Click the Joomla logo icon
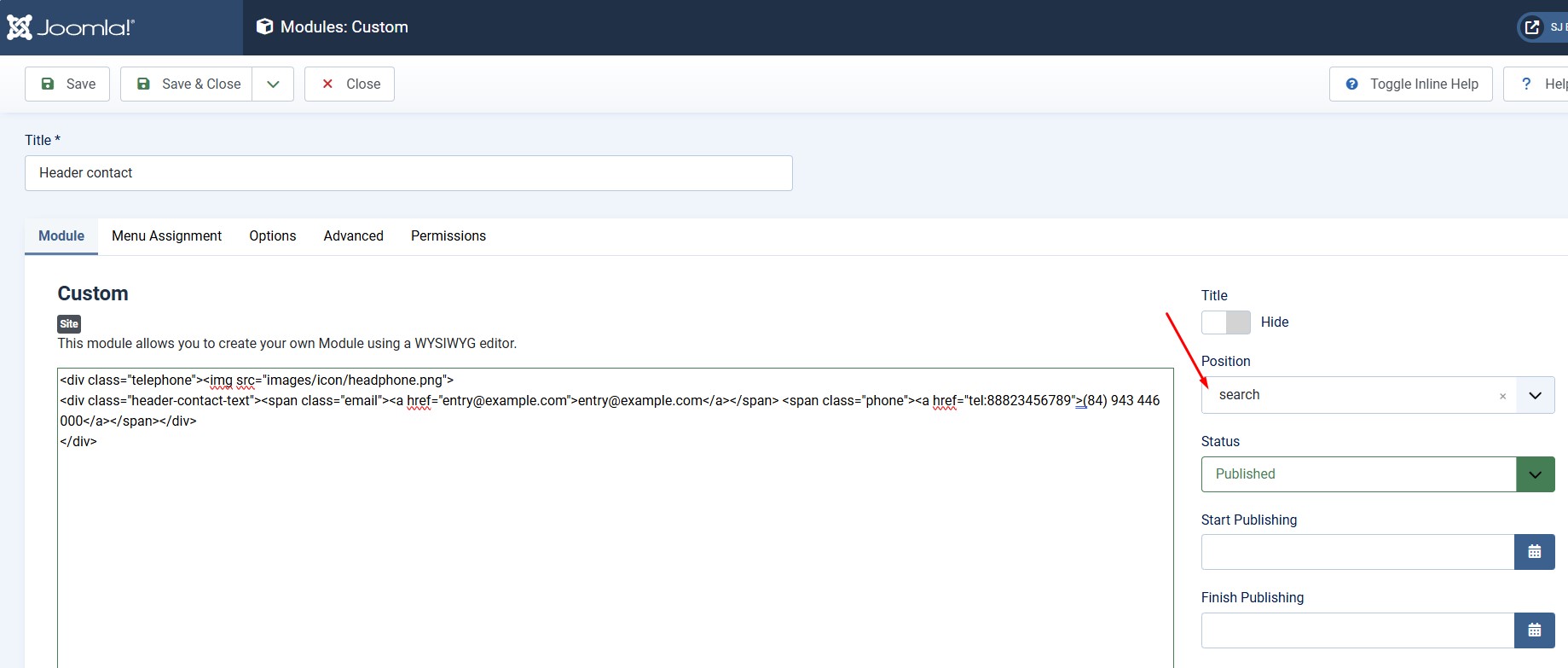1568x668 pixels. tap(20, 27)
